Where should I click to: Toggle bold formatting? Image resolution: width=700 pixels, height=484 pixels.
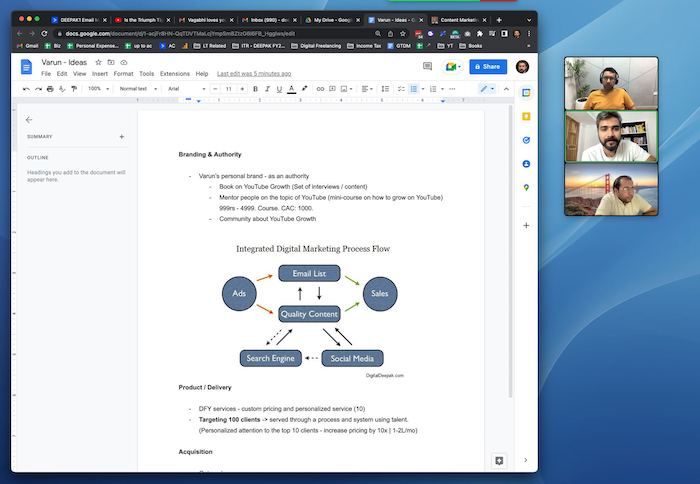[x=255, y=89]
